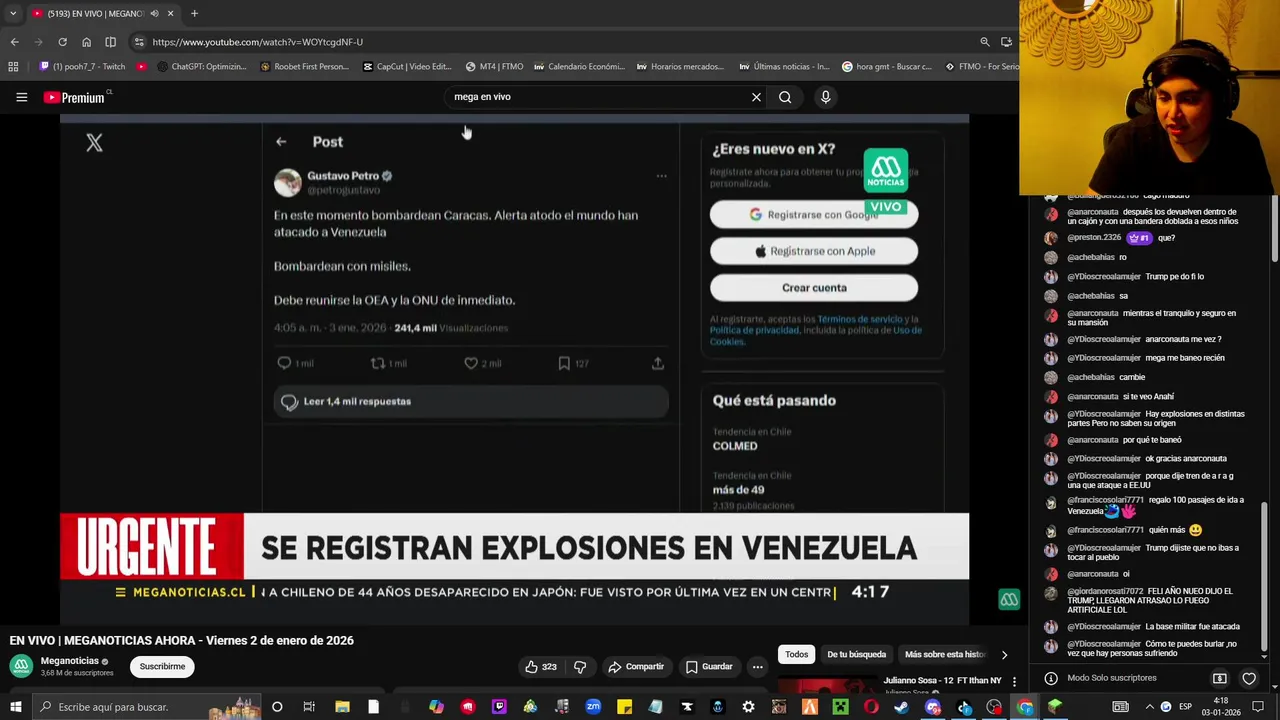Open the 'Horarios mercados...' bookmark
The height and width of the screenshot is (720, 1280).
pyautogui.click(x=681, y=67)
